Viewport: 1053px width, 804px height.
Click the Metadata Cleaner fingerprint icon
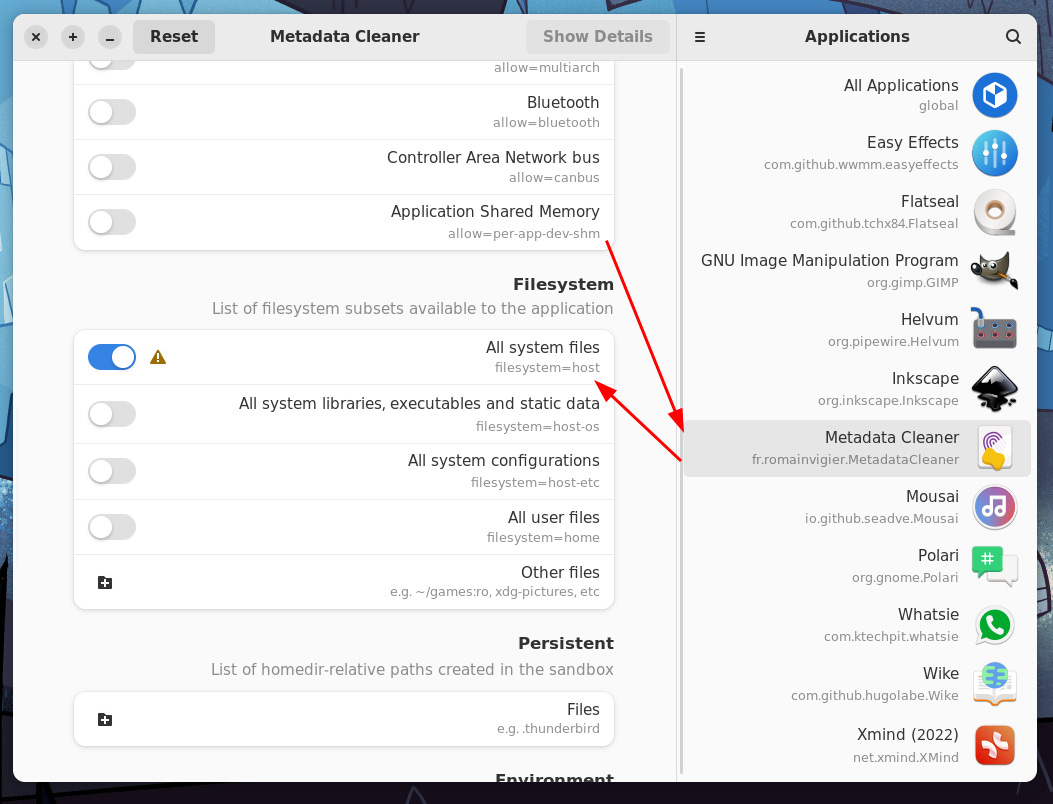tap(995, 448)
